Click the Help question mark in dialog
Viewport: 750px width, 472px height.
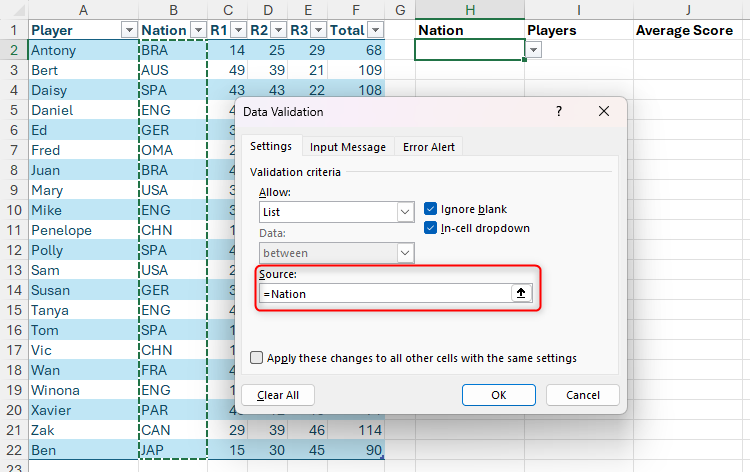[x=559, y=112]
